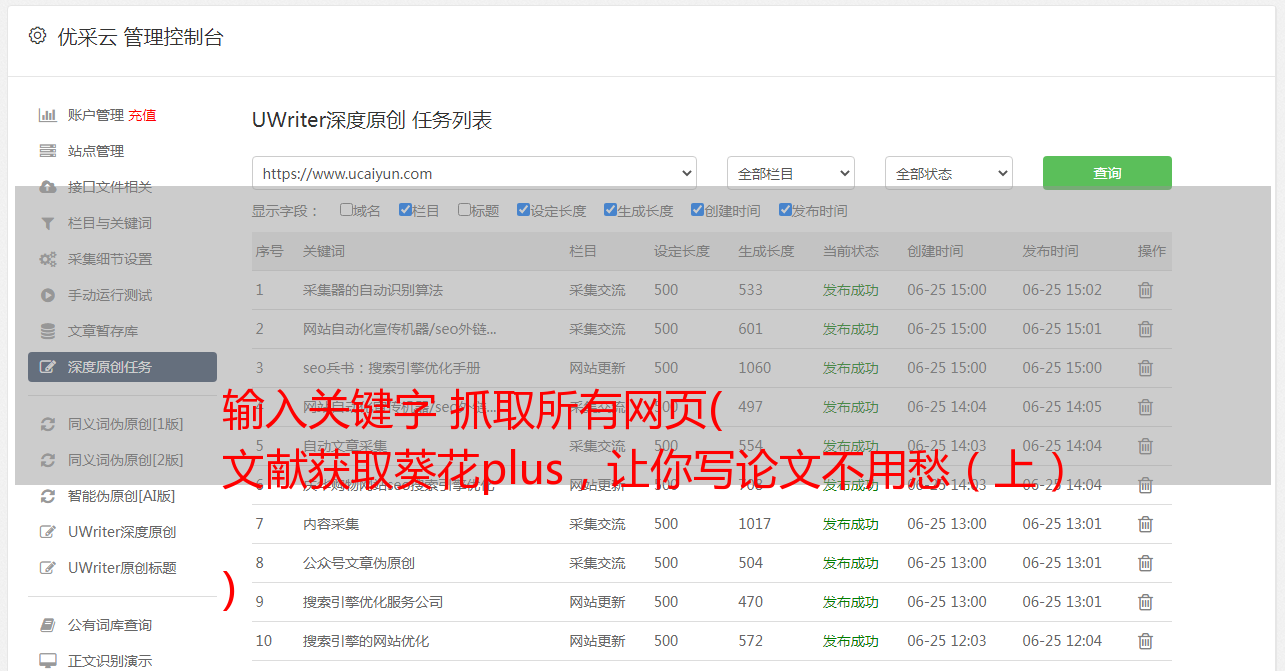The image size is (1285, 671).
Task: Open the 全部状态 dropdown
Action: [949, 173]
